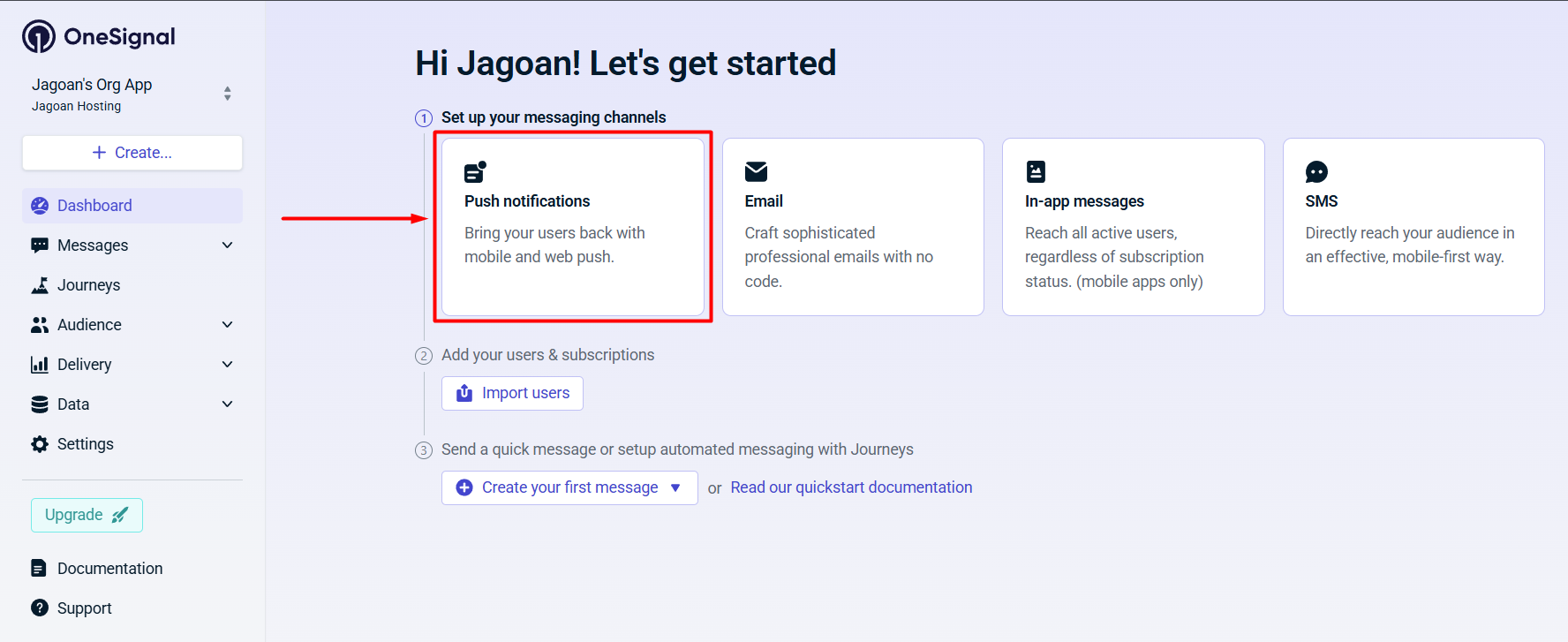The width and height of the screenshot is (1568, 642).
Task: Open the Create your first message dropdown arrow
Action: 675,487
